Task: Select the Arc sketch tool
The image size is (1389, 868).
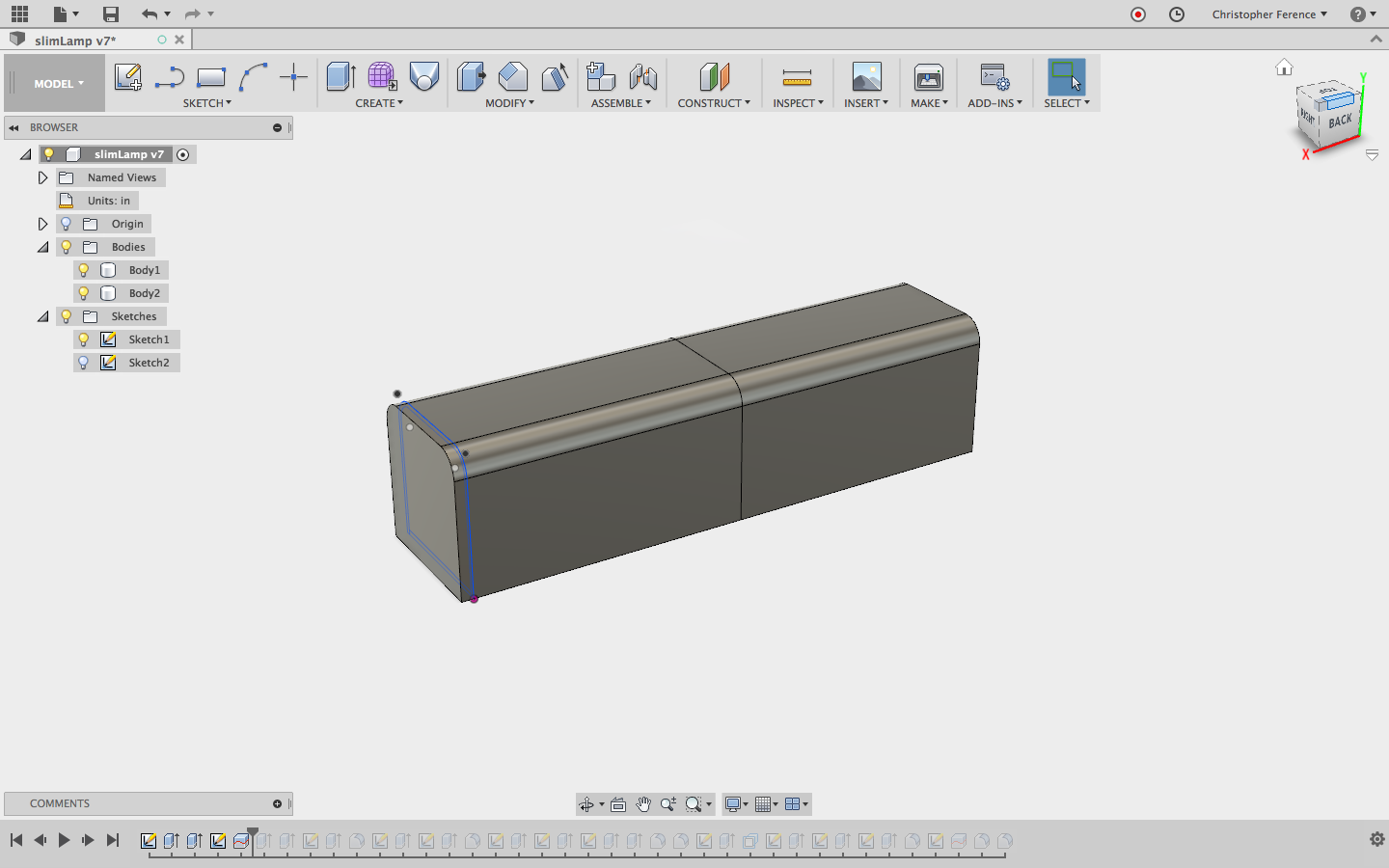Action: click(253, 77)
